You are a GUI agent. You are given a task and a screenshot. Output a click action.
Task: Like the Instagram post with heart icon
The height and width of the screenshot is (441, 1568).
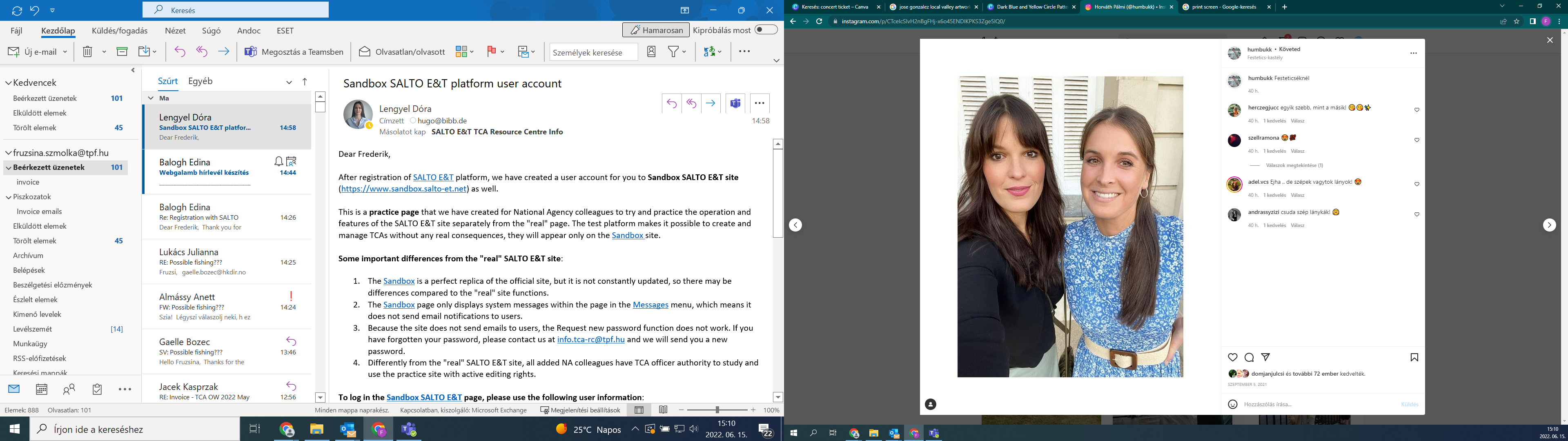pos(1233,358)
